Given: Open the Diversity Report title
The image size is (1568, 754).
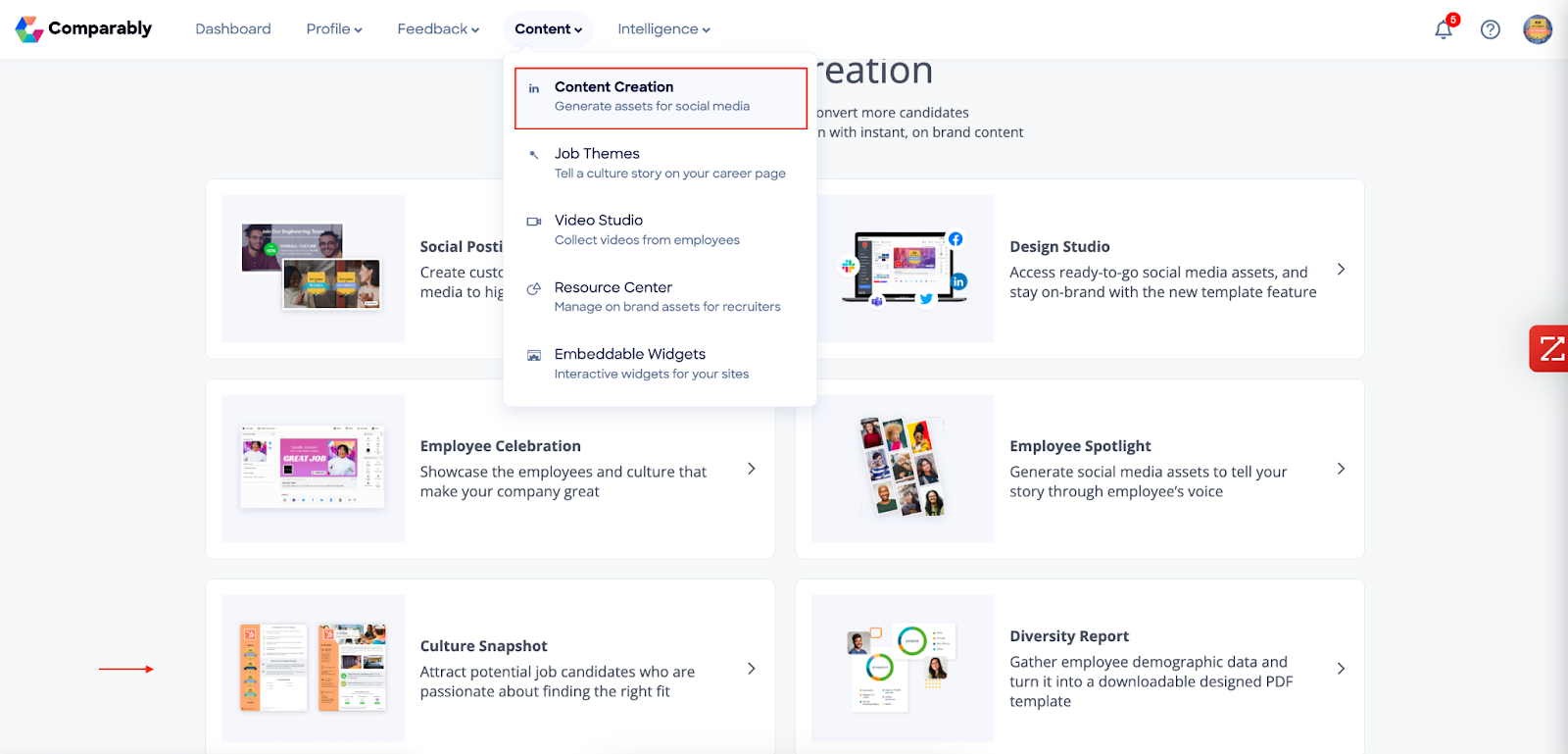Looking at the screenshot, I should point(1069,636).
